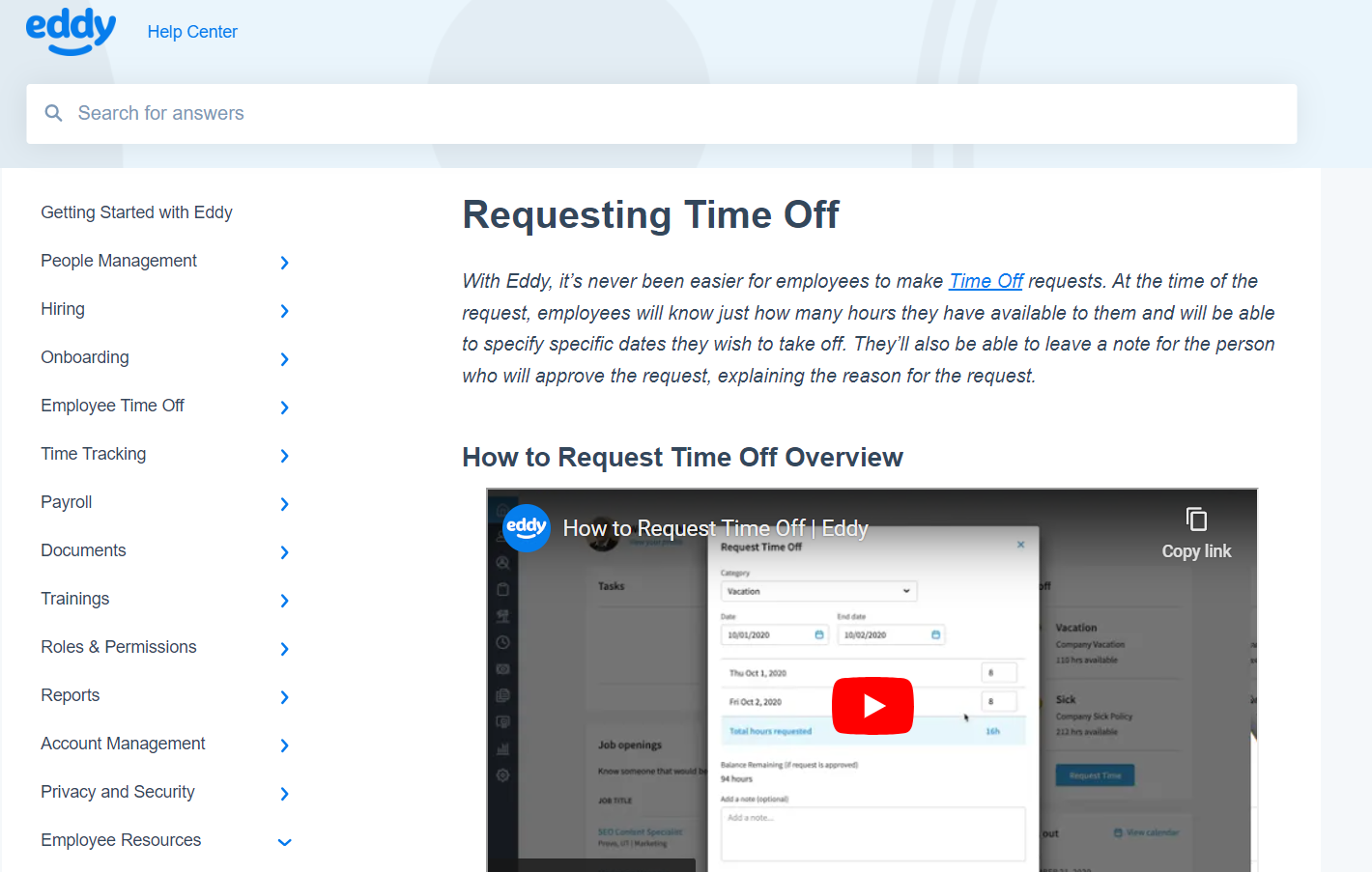
Task: Open Payroll section
Action: pyautogui.click(x=67, y=502)
